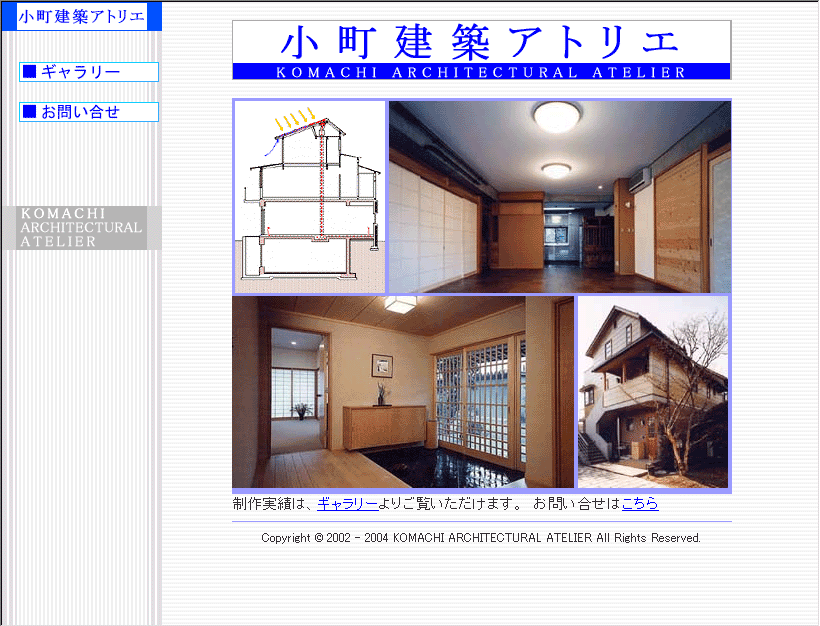Follow the こちら contact link
Viewport: 820px width, 626px height.
640,504
